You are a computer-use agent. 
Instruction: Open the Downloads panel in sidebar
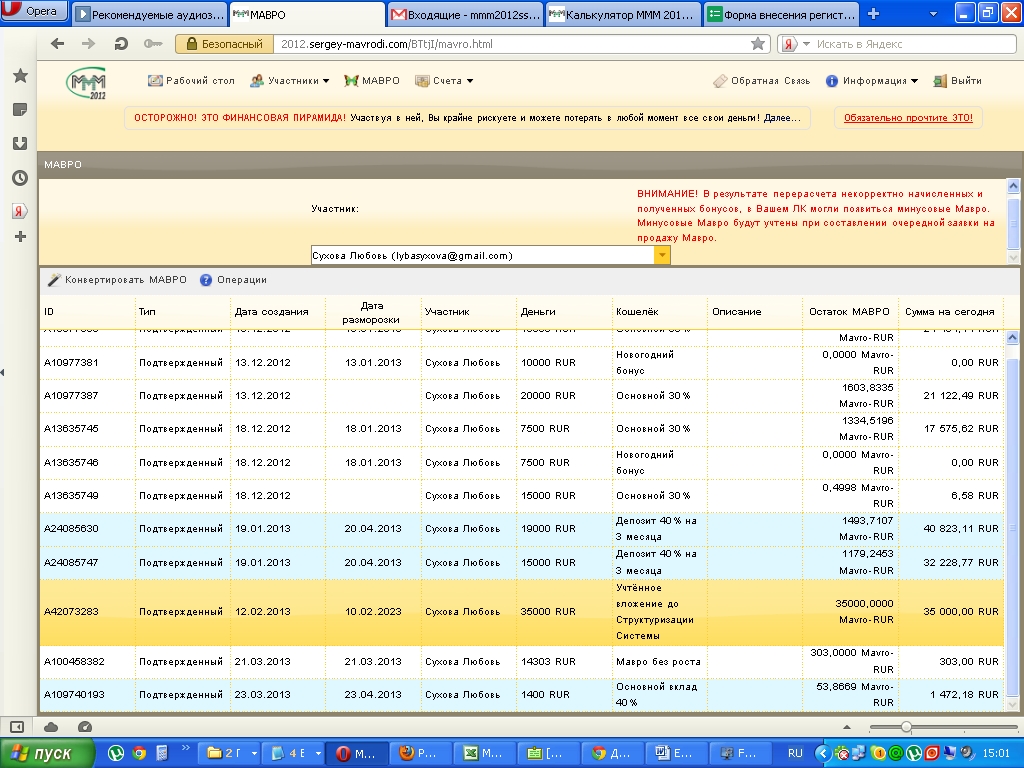click(x=20, y=144)
